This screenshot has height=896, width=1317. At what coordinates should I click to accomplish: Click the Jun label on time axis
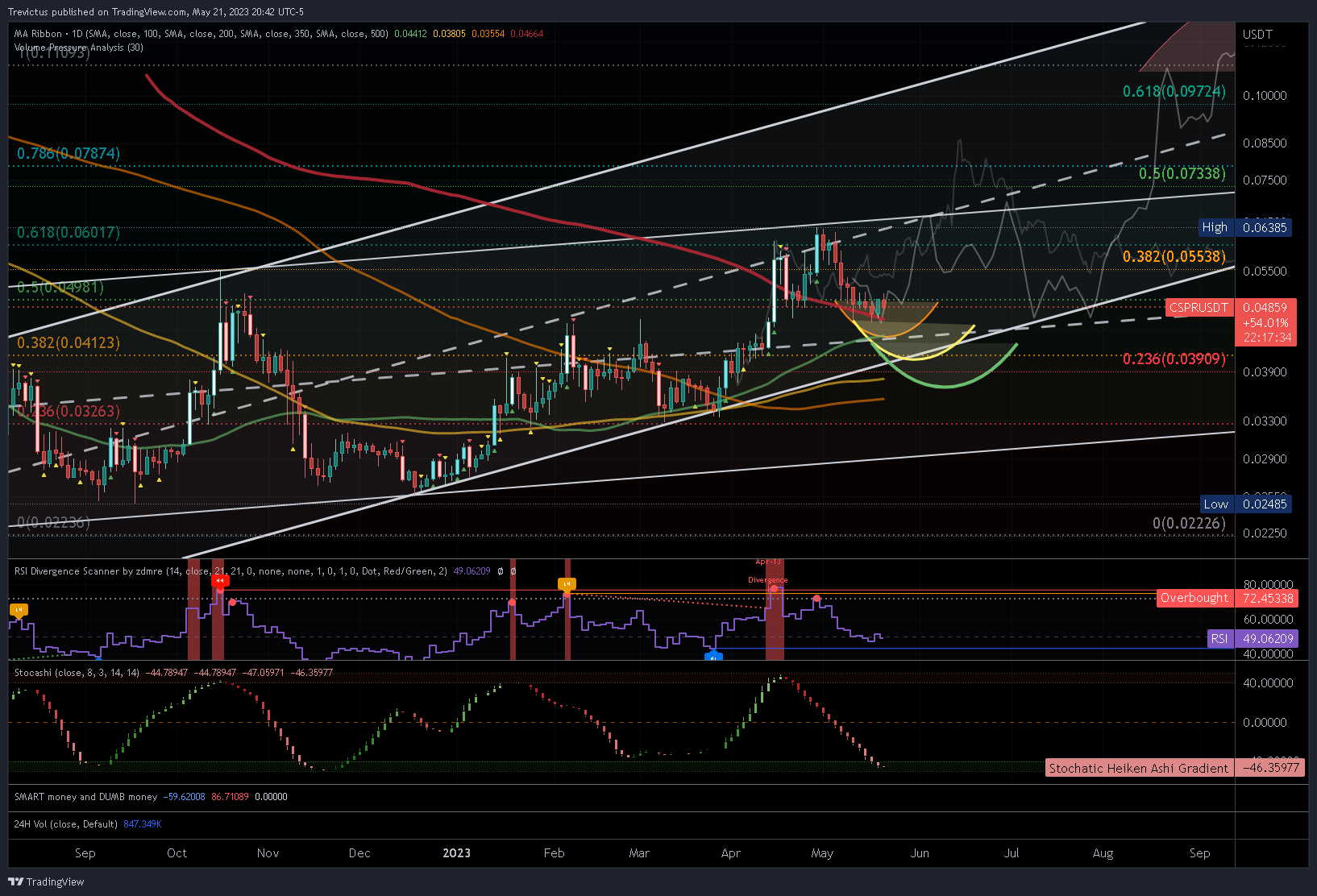[x=920, y=853]
